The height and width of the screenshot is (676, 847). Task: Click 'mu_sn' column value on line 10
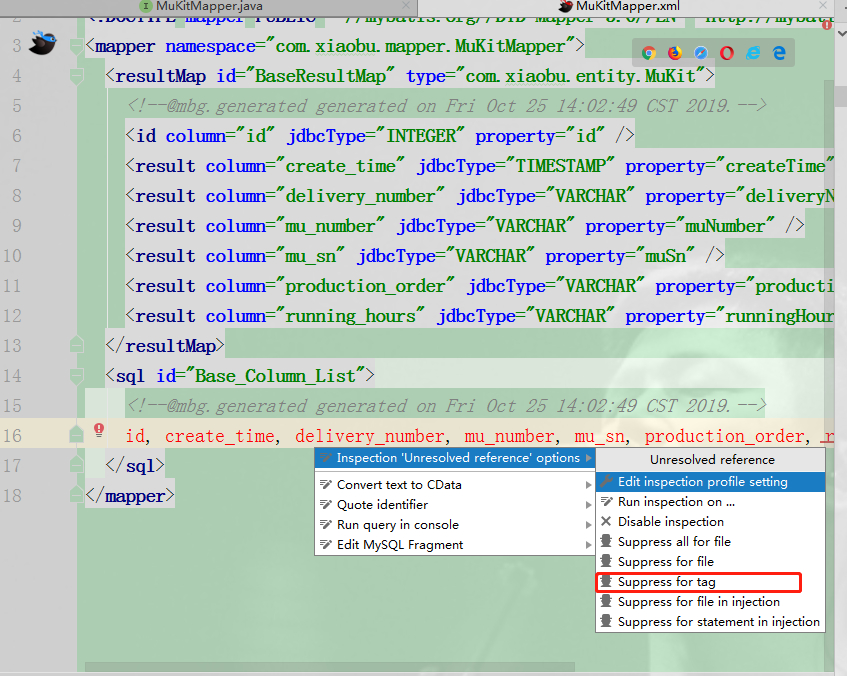click(x=310, y=256)
